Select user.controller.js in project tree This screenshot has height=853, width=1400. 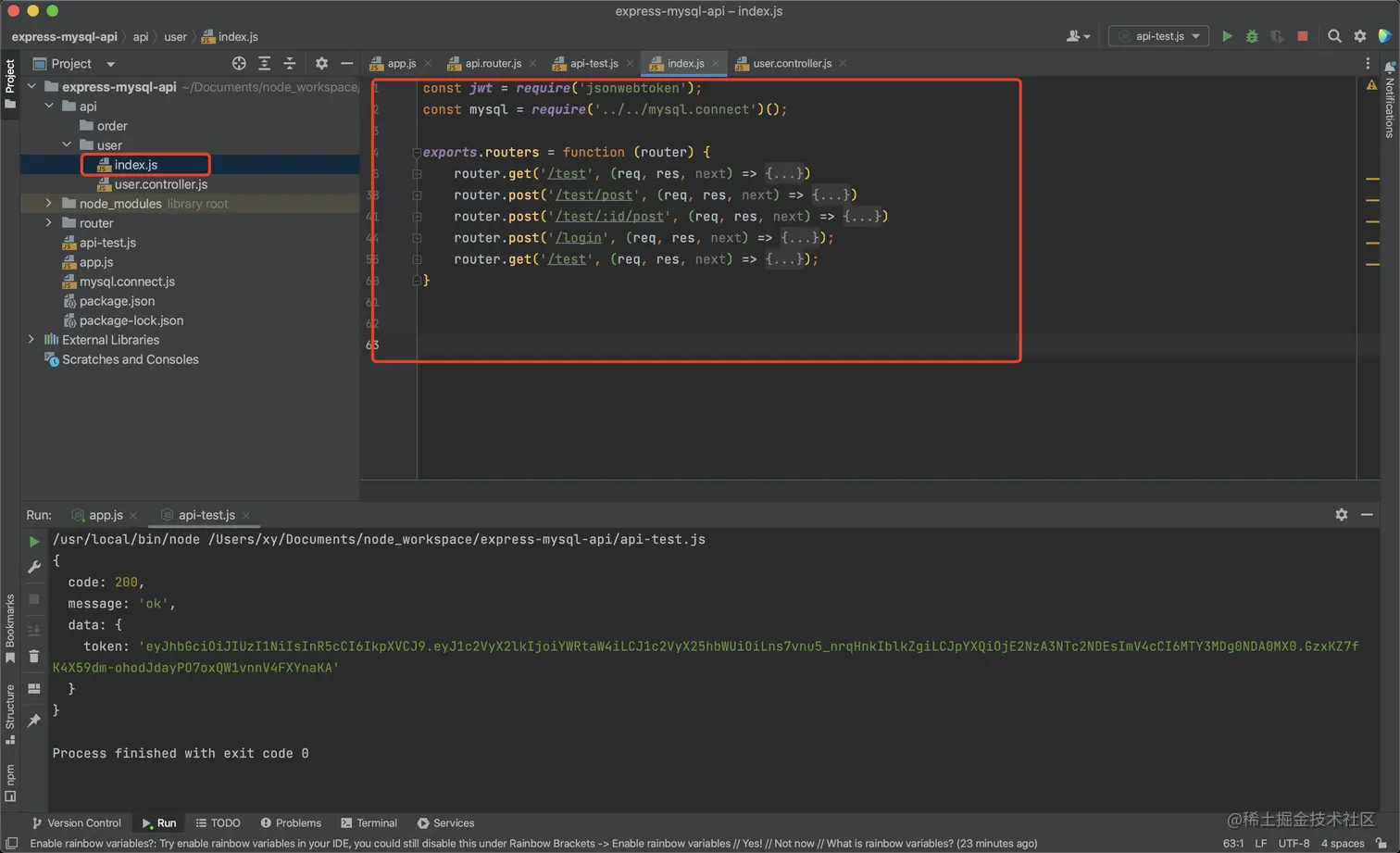click(161, 183)
